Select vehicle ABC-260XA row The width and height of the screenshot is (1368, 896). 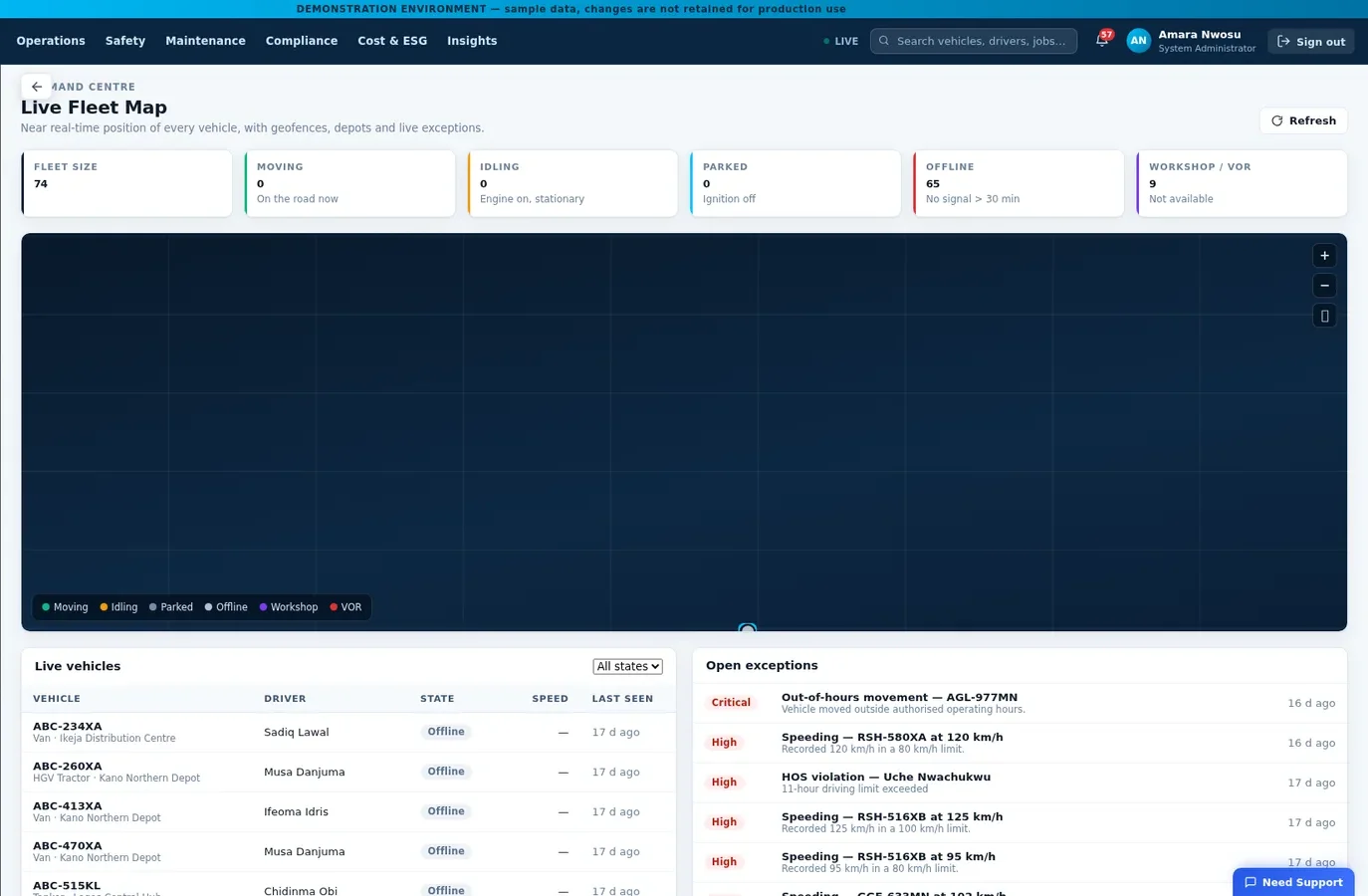[x=348, y=772]
